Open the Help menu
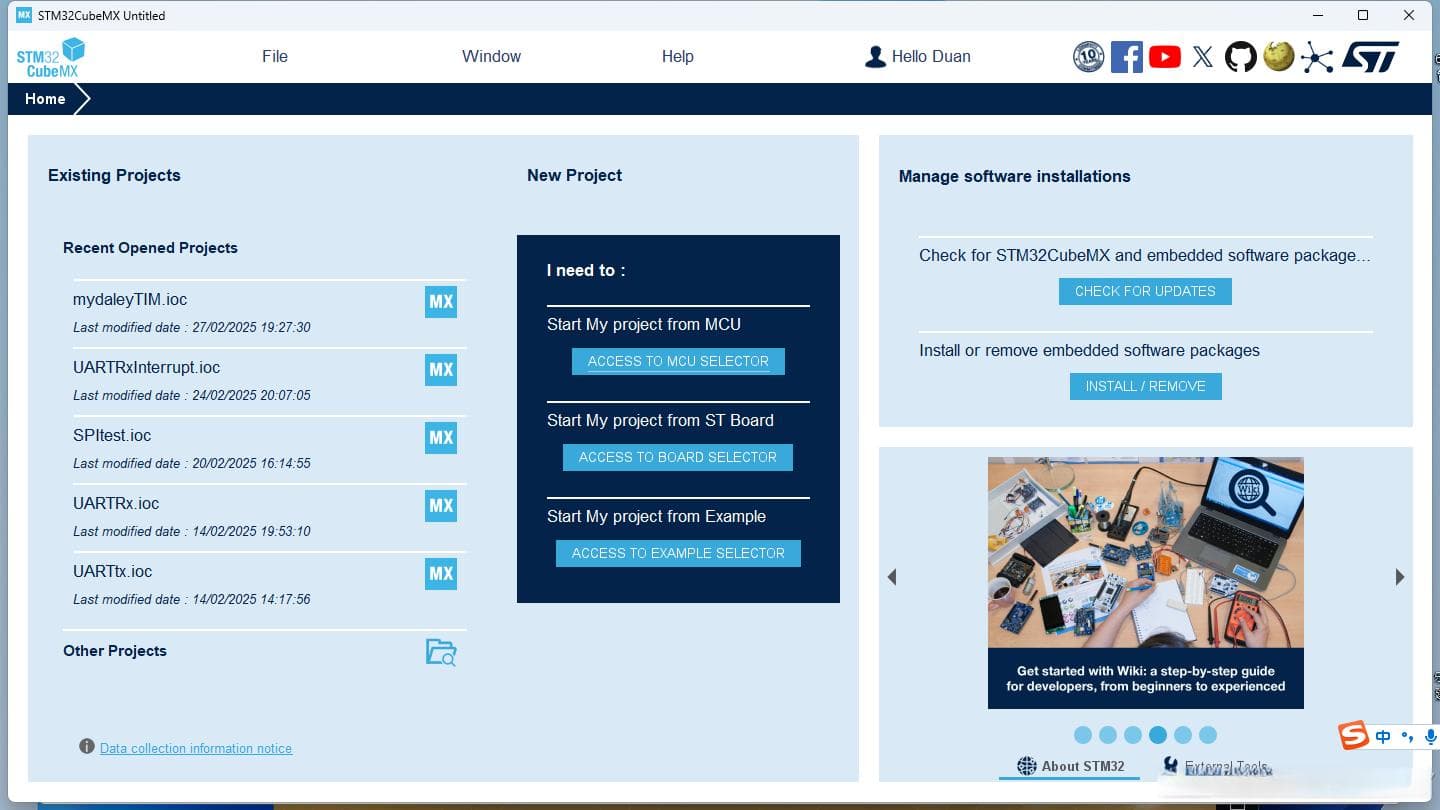Viewport: 1440px width, 810px height. pyautogui.click(x=677, y=56)
